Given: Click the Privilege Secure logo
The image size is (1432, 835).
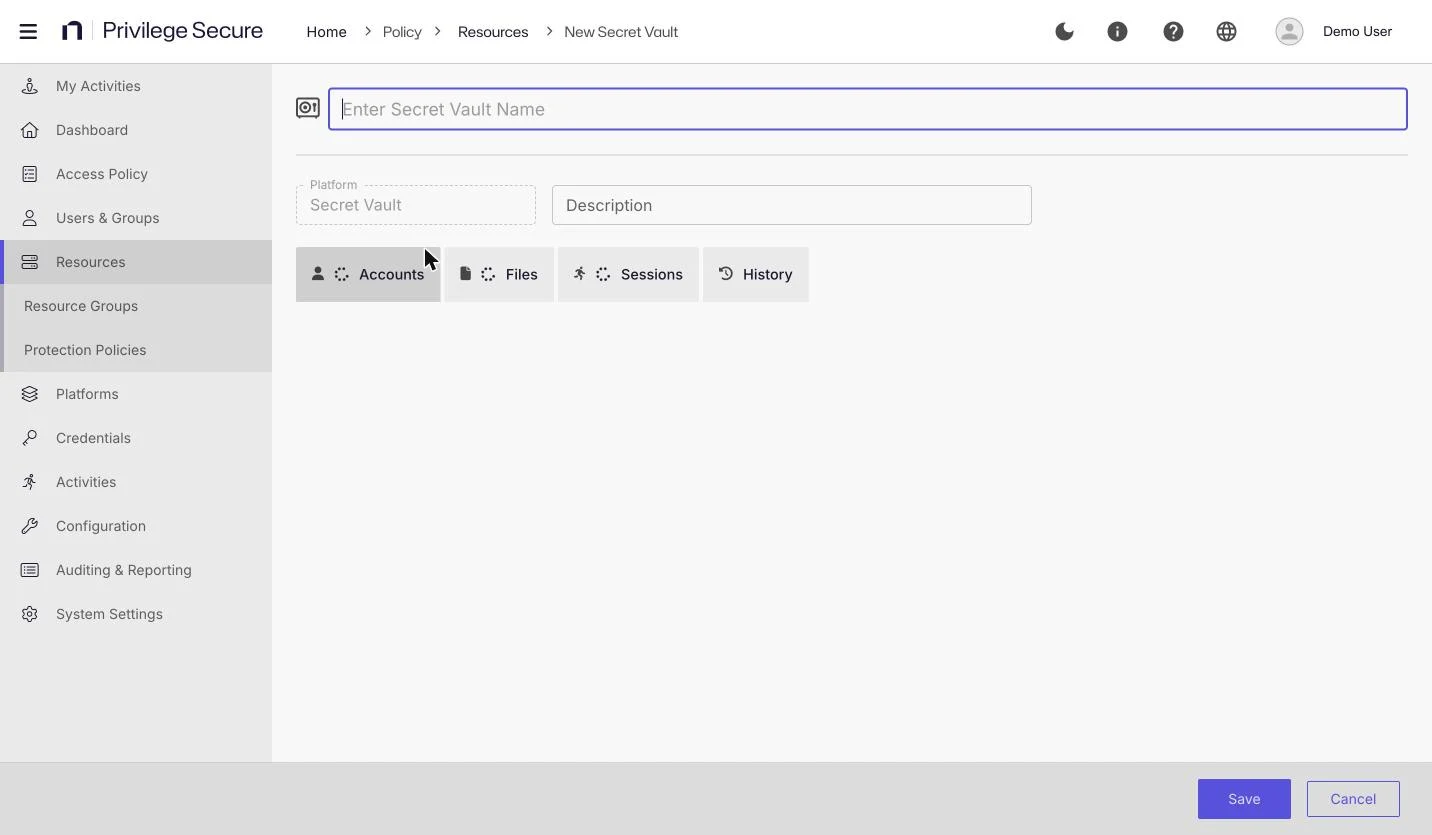Looking at the screenshot, I should coord(162,31).
